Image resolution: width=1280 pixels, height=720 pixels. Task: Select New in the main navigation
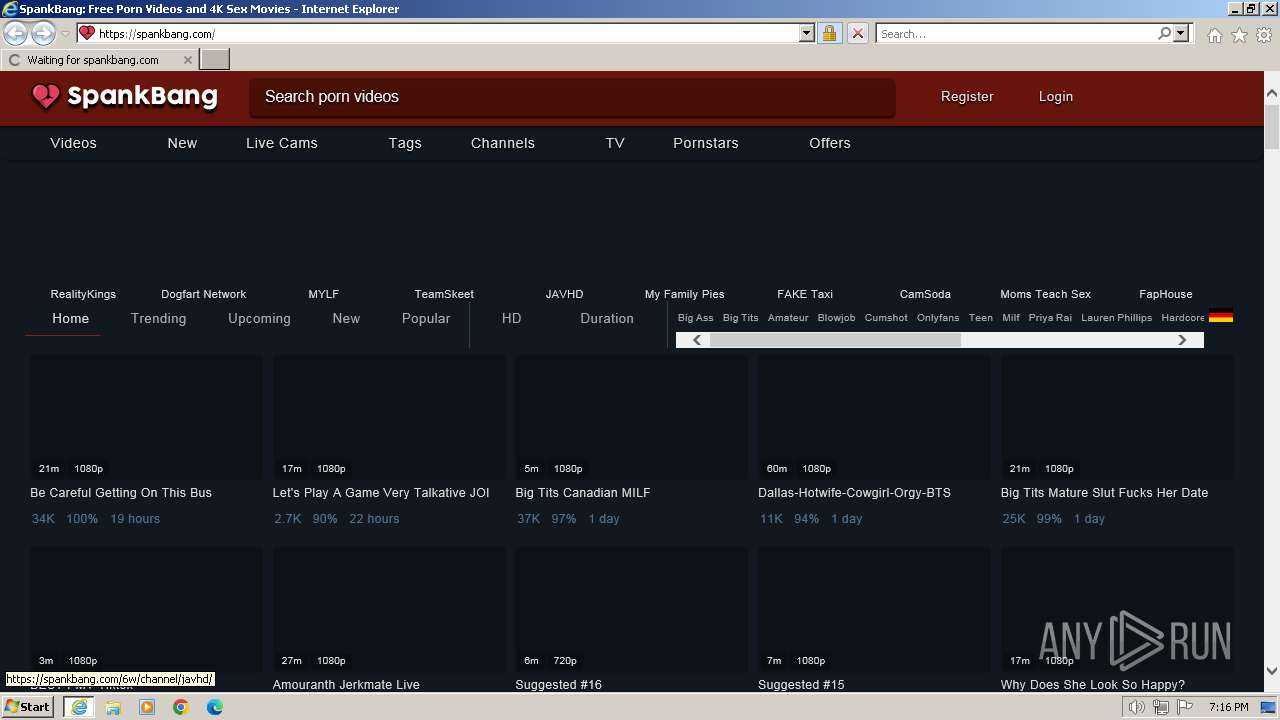point(182,143)
